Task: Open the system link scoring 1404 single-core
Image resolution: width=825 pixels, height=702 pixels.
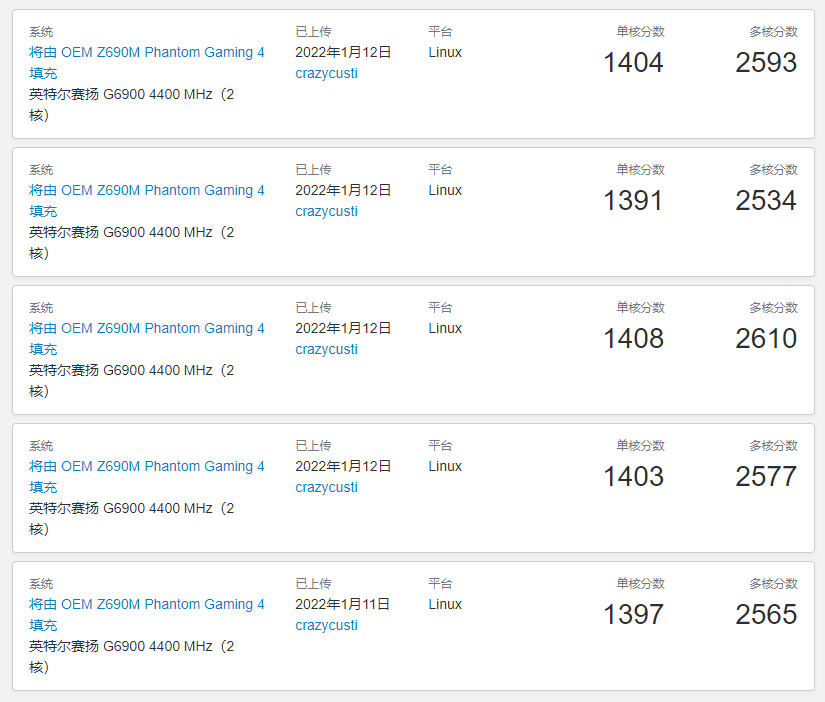Action: point(146,52)
